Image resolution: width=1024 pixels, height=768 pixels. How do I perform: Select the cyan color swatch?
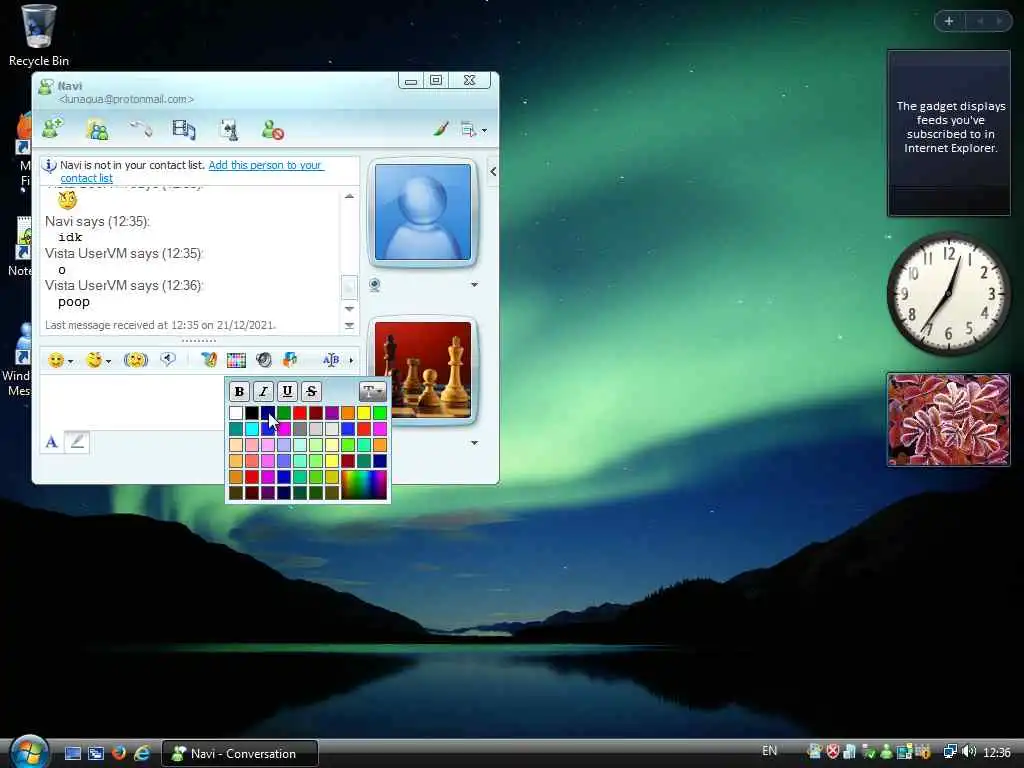pos(252,429)
